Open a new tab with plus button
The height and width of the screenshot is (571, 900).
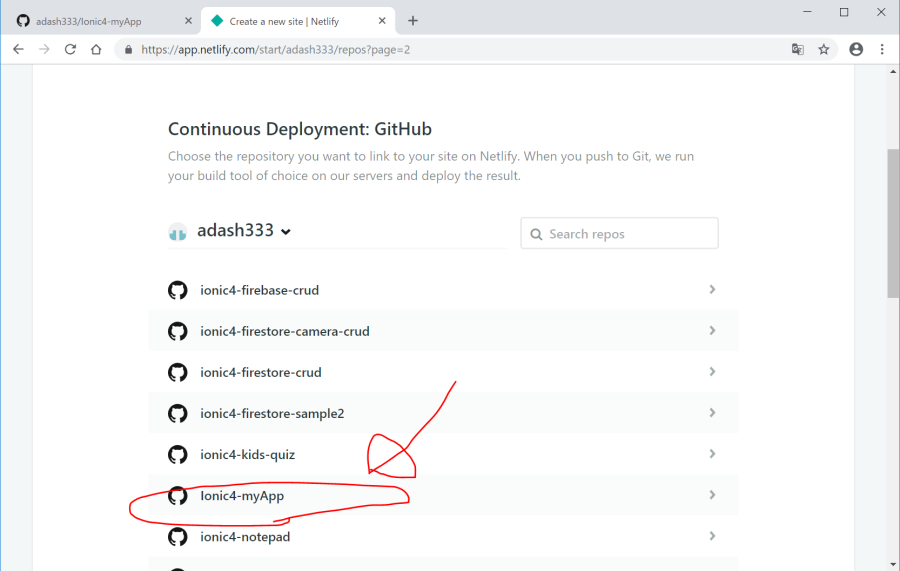tap(413, 20)
